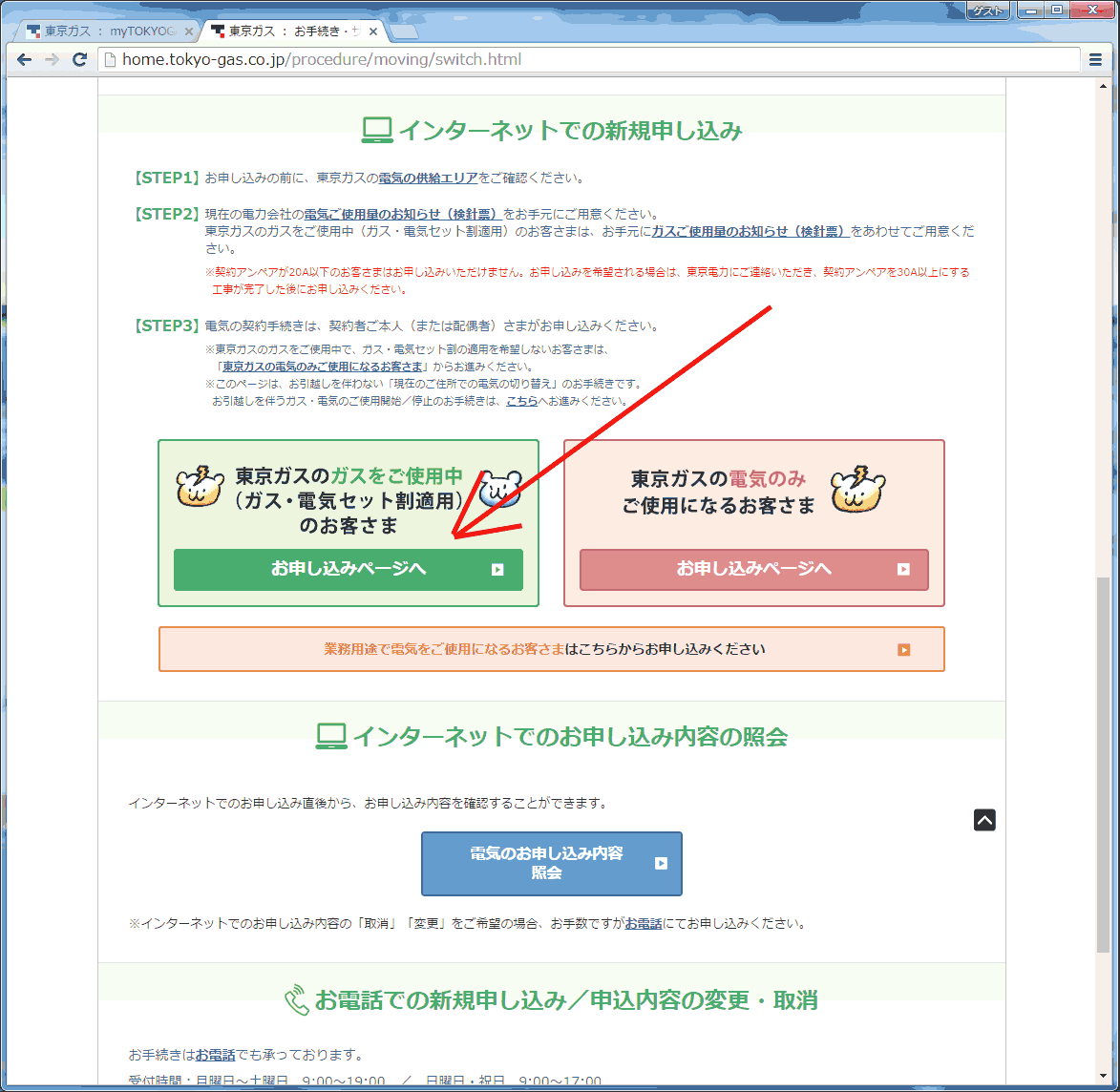Open お電話 link in cancellation note

pyautogui.click(x=643, y=923)
